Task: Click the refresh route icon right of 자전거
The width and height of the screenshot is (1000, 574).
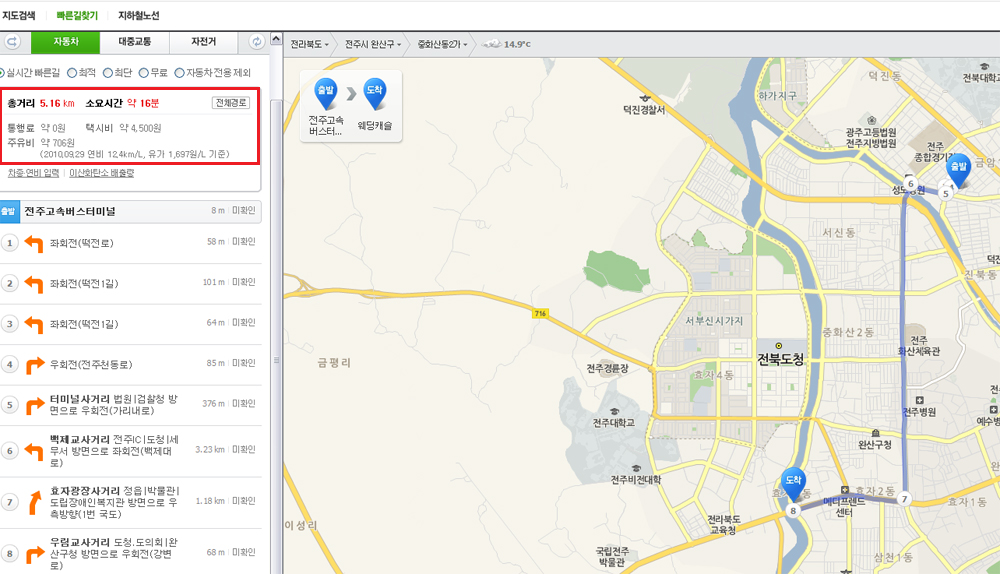Action: [257, 41]
